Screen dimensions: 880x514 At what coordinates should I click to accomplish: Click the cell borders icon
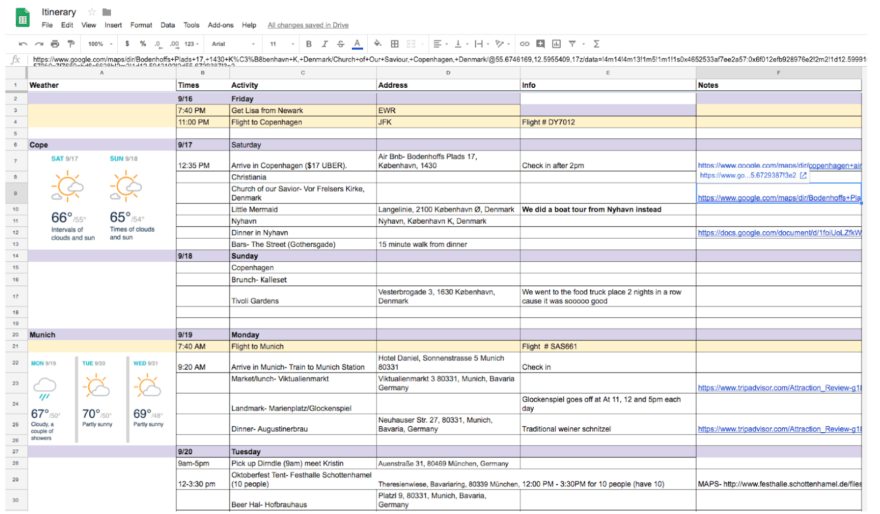click(x=395, y=44)
